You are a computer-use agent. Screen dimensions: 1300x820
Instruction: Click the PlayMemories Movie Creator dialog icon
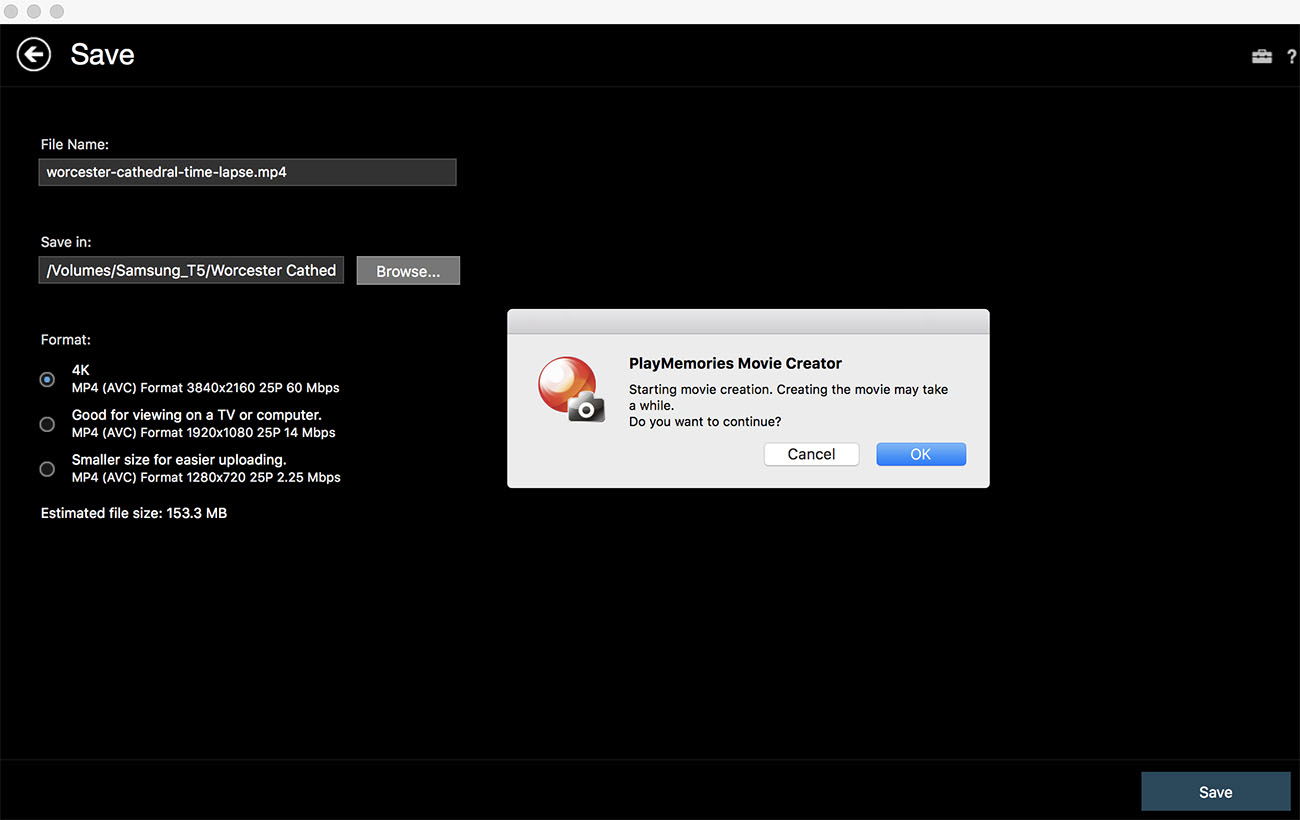571,390
